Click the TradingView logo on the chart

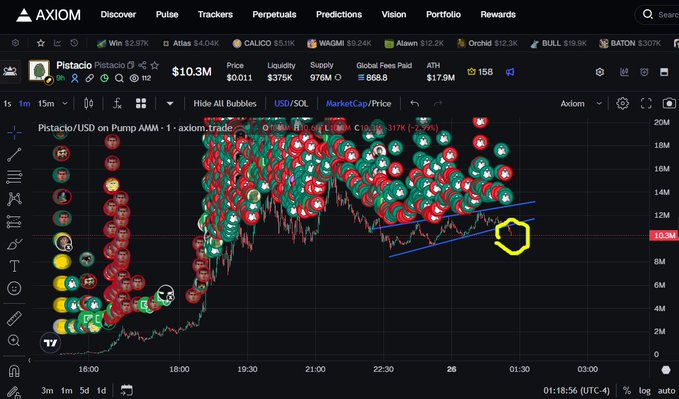coord(50,343)
